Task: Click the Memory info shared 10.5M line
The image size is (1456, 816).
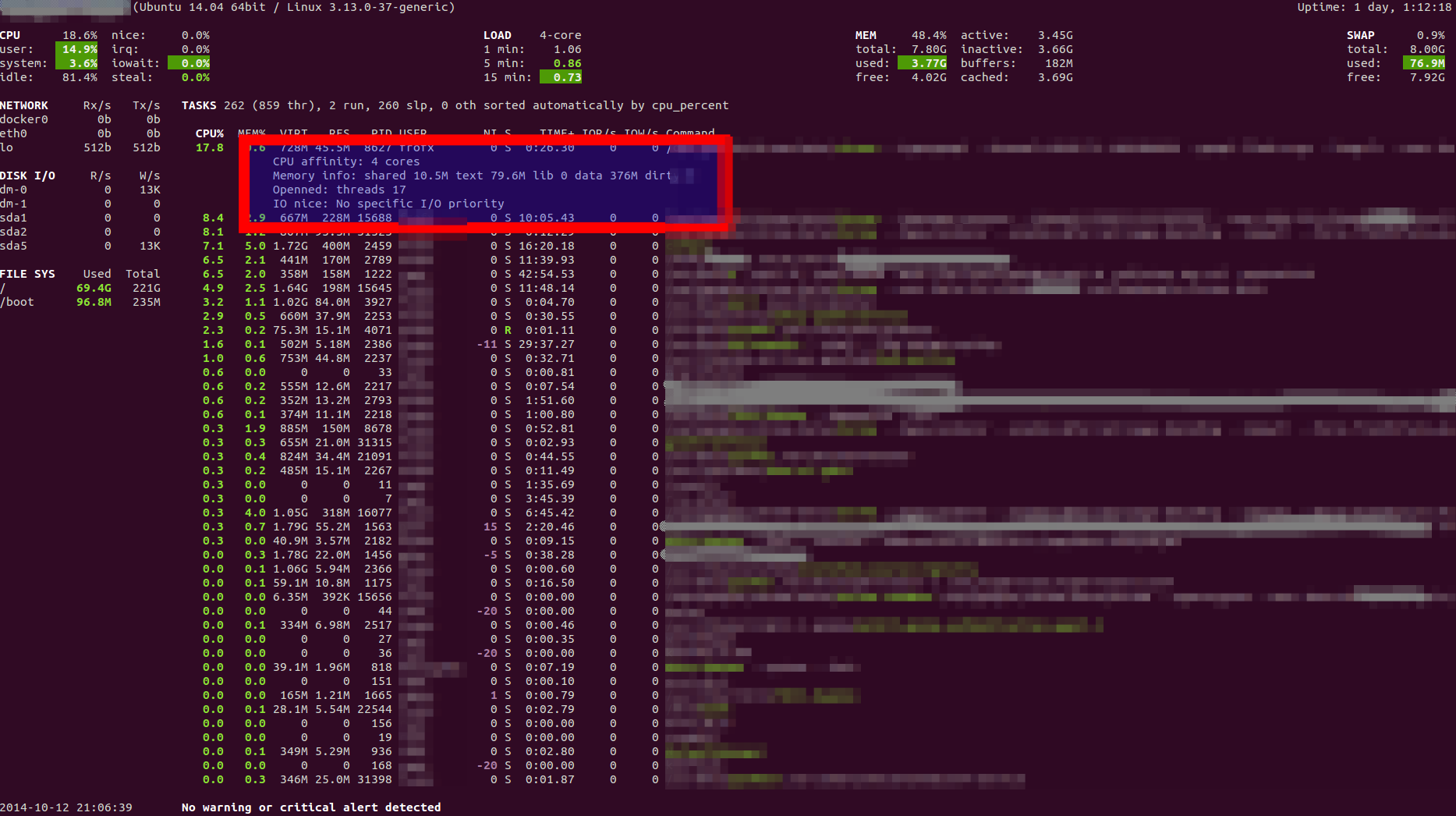Action: tap(472, 176)
